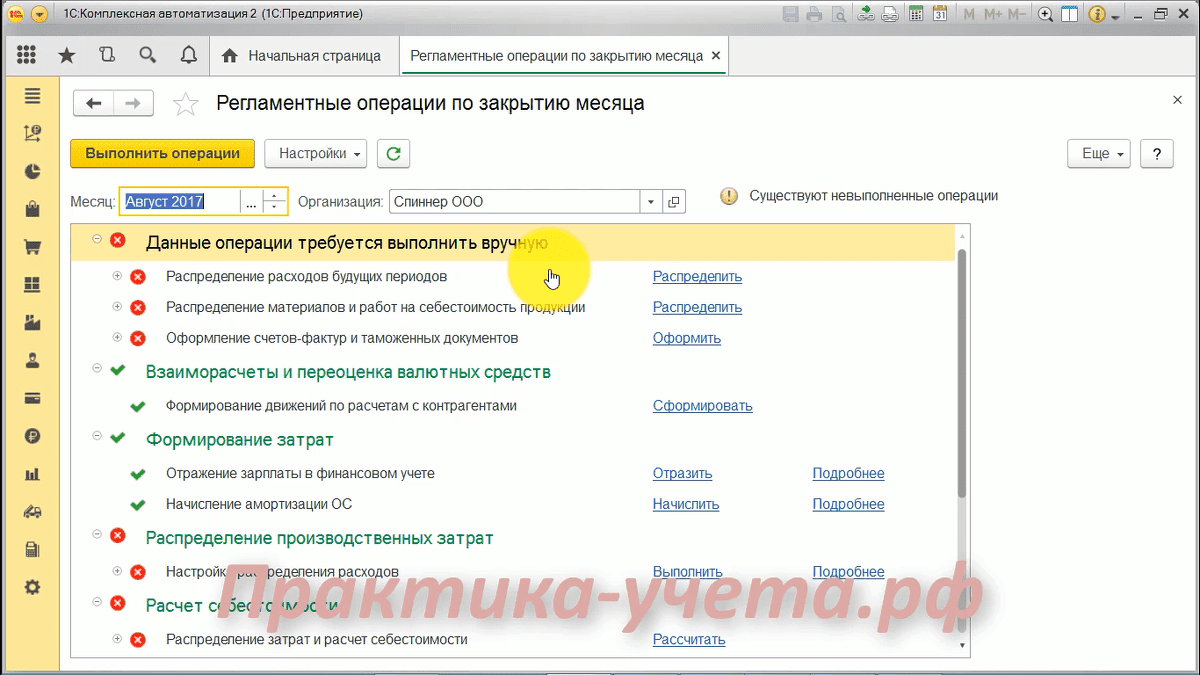Collapse 'Взаиморасчеты и переоценка валютных средств' group
Screen dimensions: 1200x675
(x=97, y=369)
